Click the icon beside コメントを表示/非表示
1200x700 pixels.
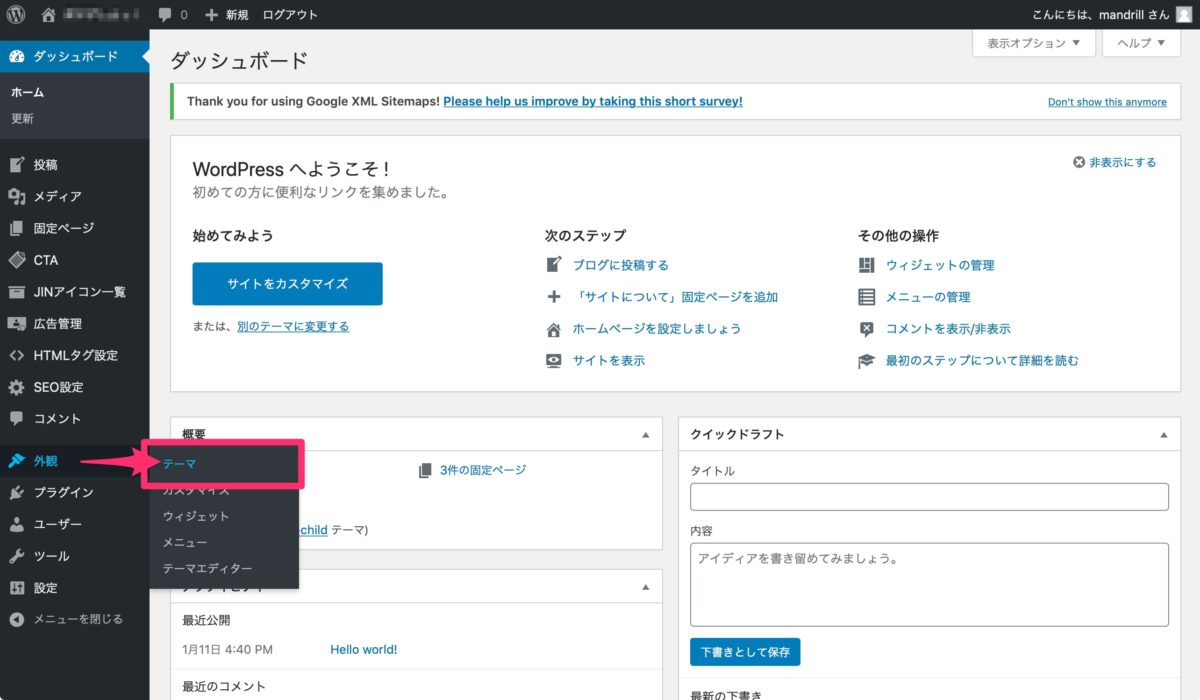coord(867,329)
